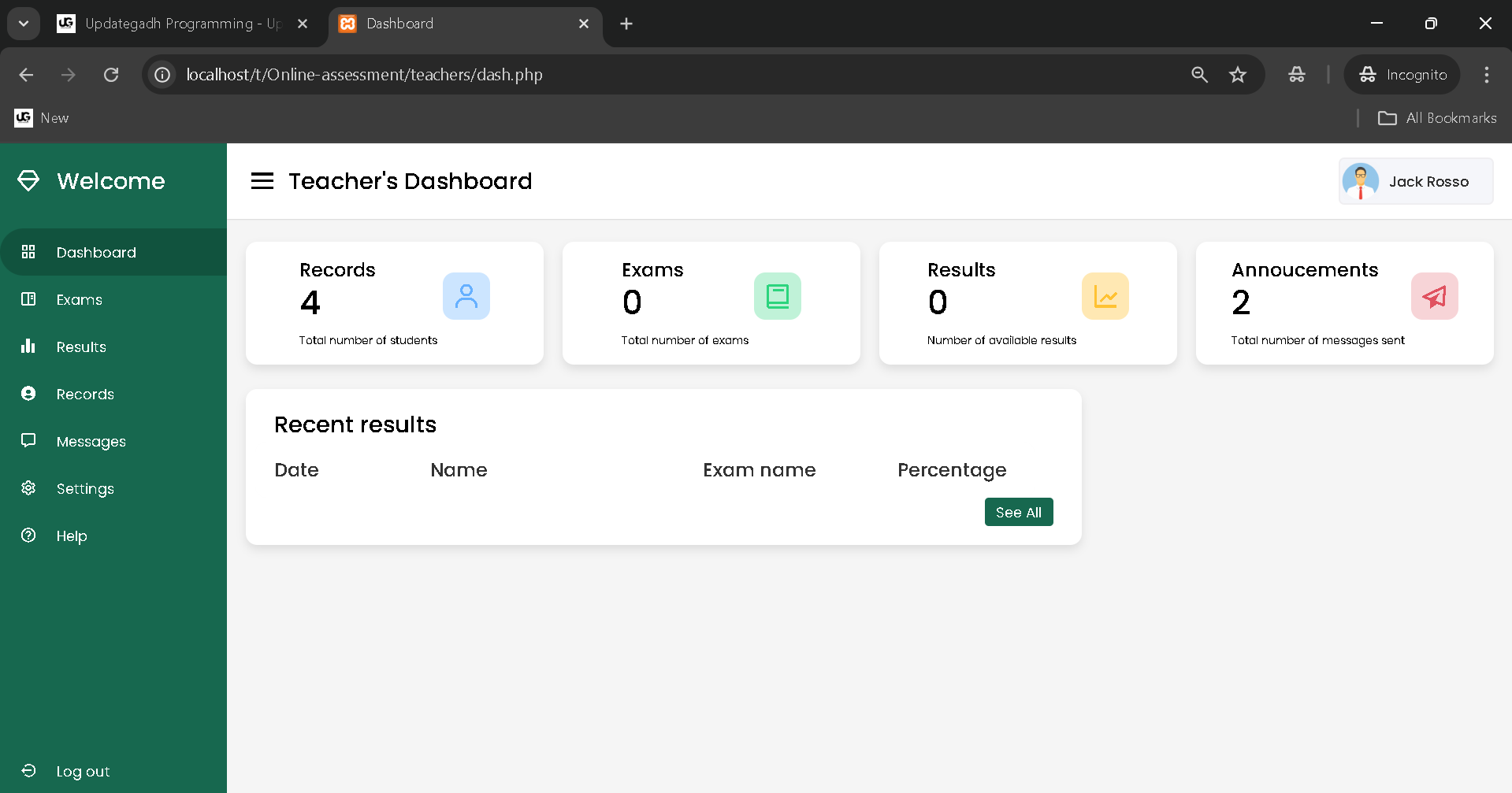This screenshot has width=1512, height=793.
Task: Open the Help sidebar item
Action: 71,535
